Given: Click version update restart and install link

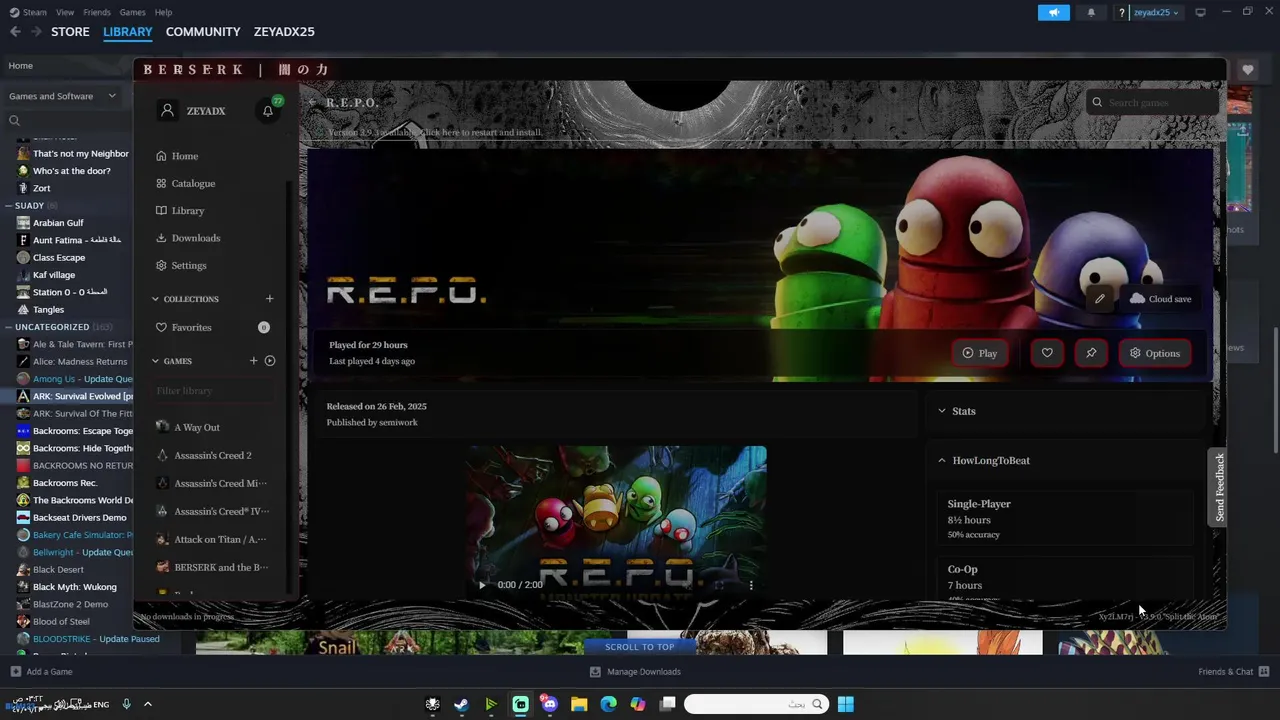Looking at the screenshot, I should coord(435,132).
